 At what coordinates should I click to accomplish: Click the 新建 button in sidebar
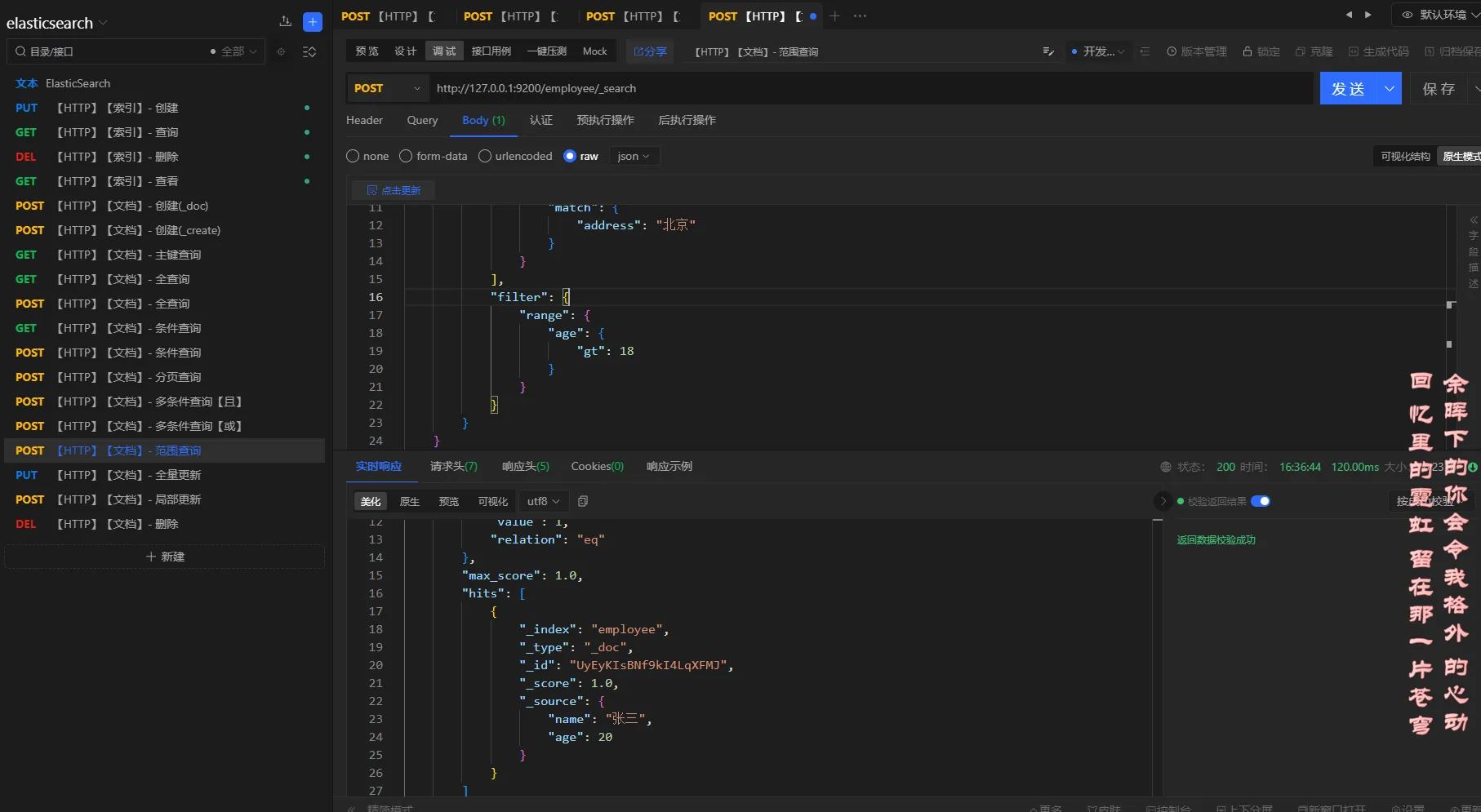165,557
